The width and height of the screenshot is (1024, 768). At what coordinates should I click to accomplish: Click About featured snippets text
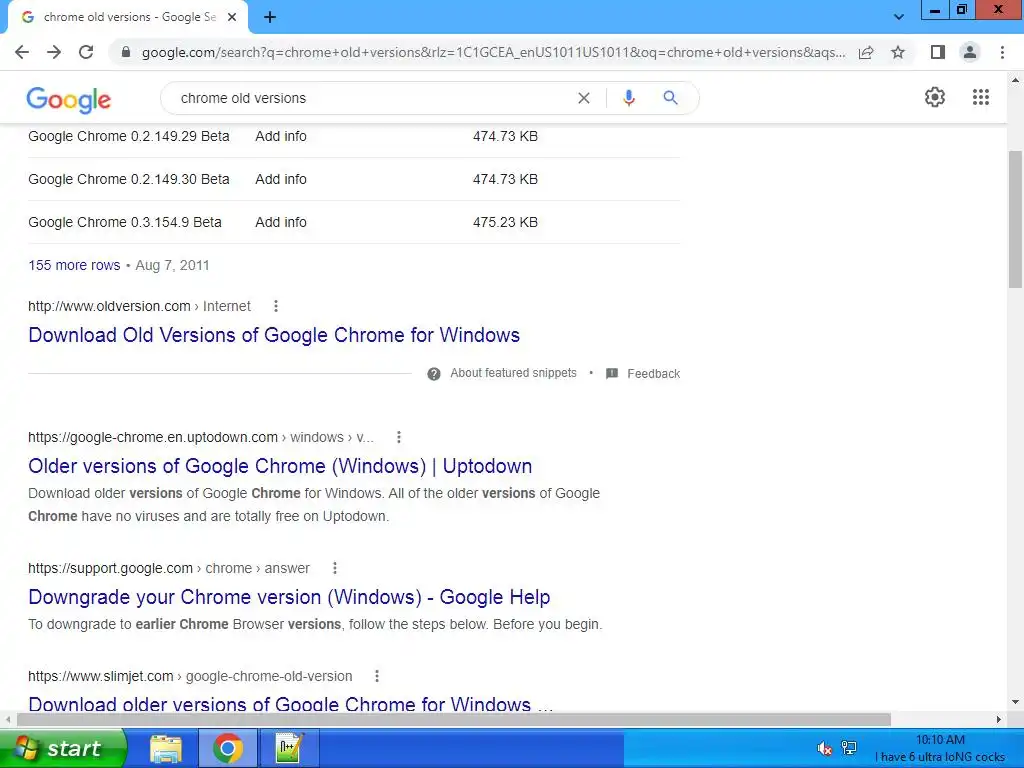[513, 373]
